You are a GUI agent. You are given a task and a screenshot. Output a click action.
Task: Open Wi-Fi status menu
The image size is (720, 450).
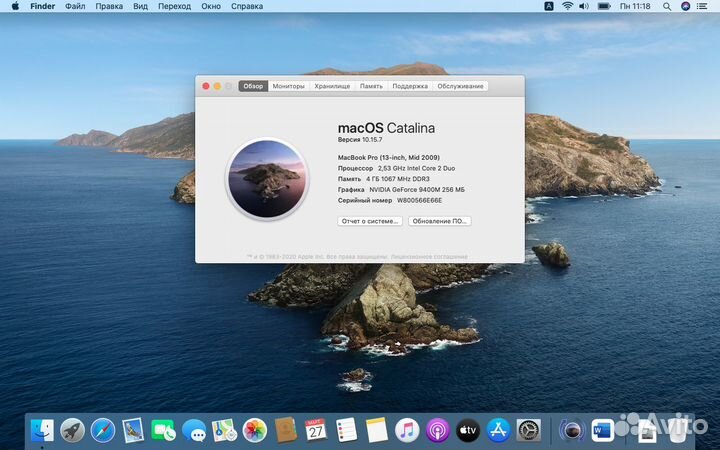pos(568,6)
